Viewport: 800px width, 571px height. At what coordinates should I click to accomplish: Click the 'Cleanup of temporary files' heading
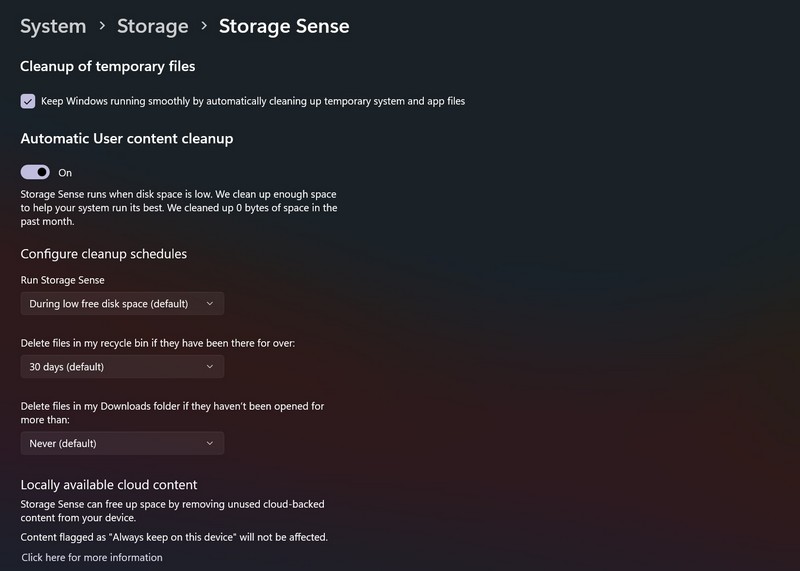[x=108, y=67]
